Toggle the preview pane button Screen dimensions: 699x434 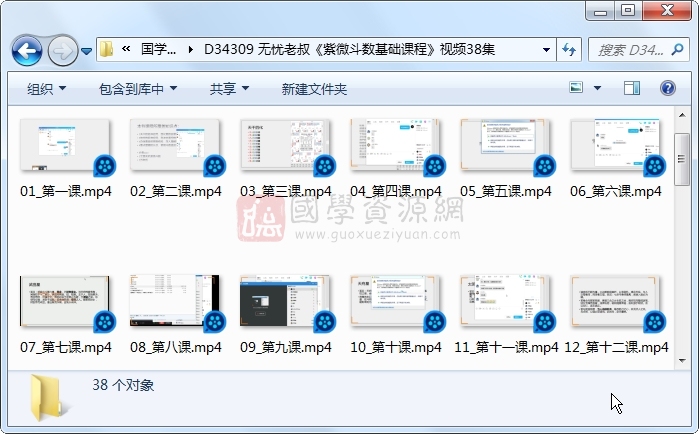click(x=631, y=88)
